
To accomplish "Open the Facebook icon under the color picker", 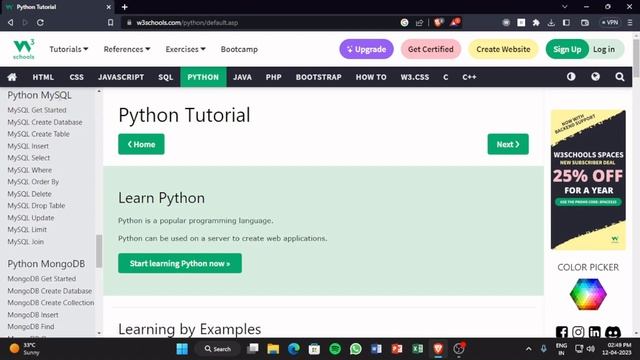I will [562, 332].
